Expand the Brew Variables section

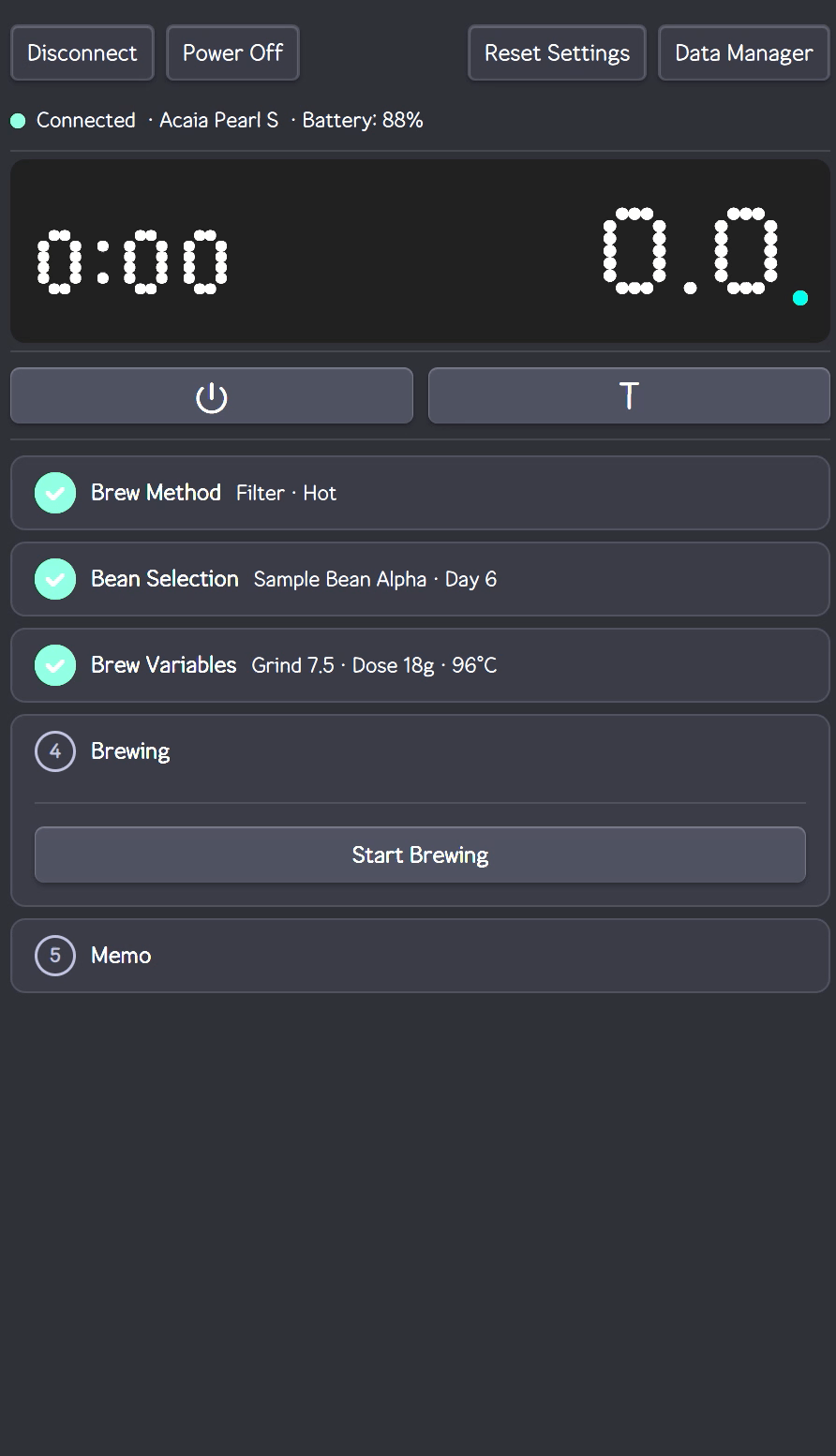pos(420,665)
